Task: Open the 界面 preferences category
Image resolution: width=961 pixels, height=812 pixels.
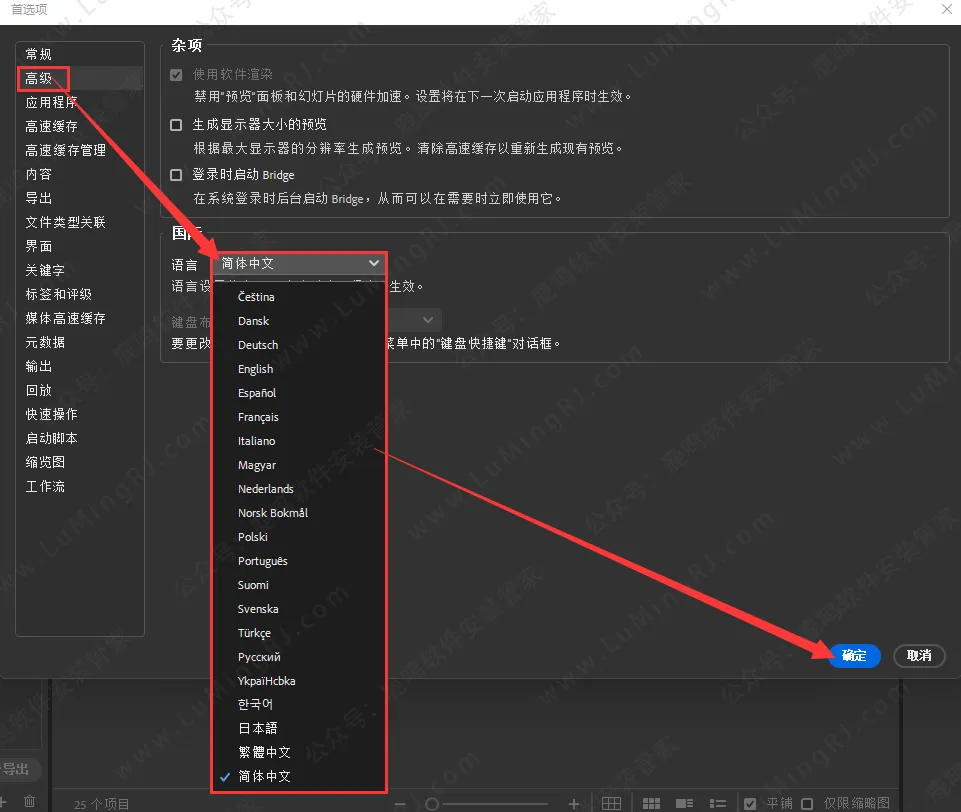Action: click(39, 246)
